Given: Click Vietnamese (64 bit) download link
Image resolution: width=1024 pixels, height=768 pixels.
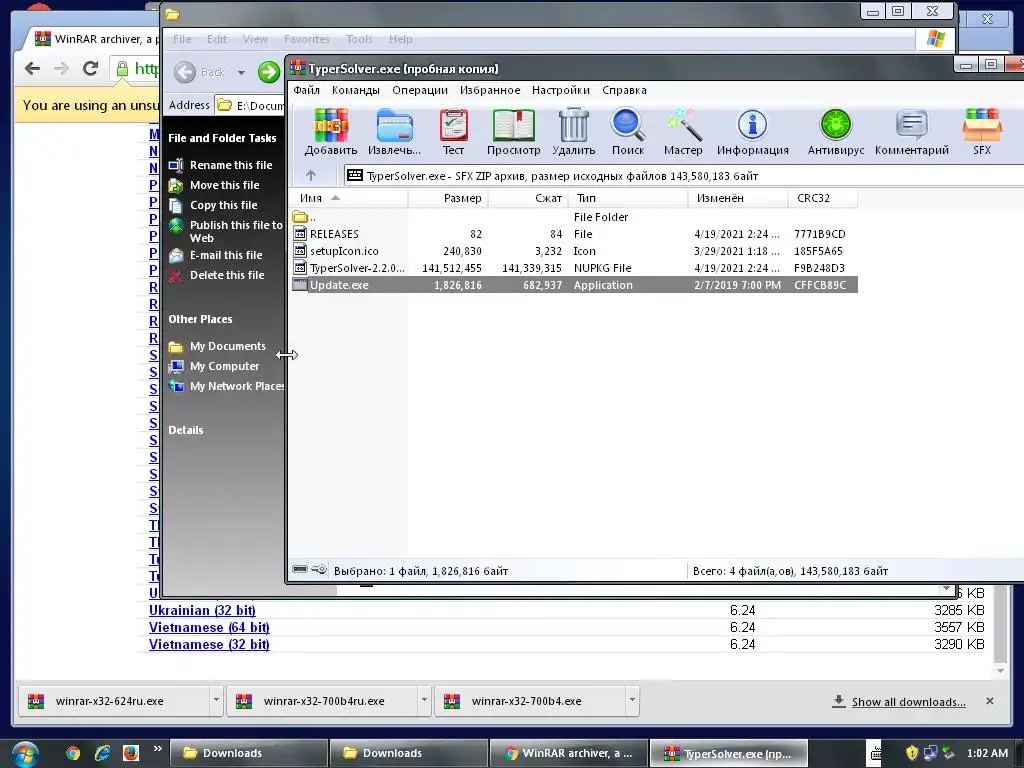Looking at the screenshot, I should (x=209, y=627).
